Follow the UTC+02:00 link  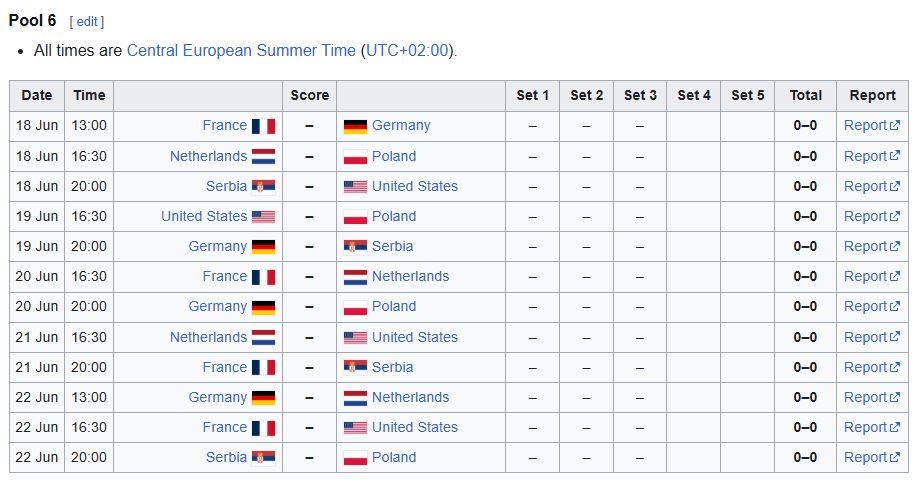407,50
